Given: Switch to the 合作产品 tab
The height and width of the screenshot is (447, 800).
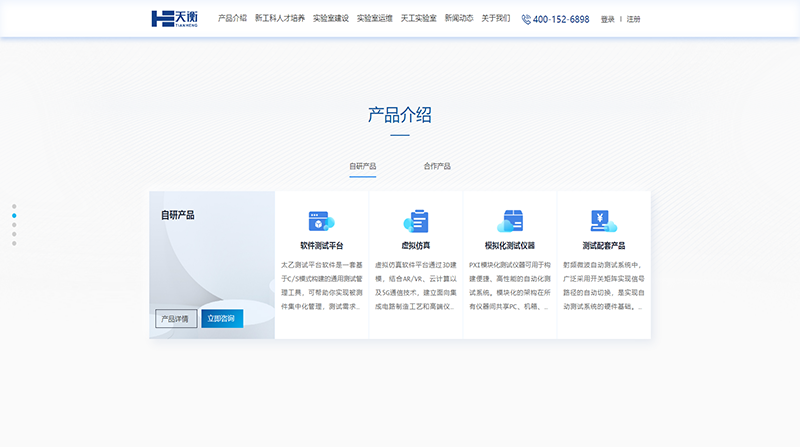Looking at the screenshot, I should point(437,166).
